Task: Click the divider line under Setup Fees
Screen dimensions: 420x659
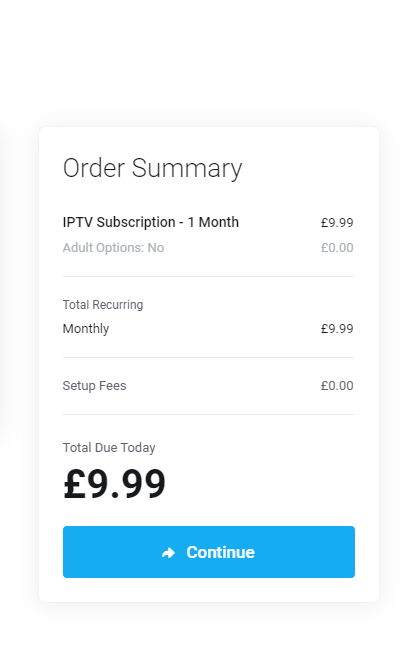Action: point(209,414)
